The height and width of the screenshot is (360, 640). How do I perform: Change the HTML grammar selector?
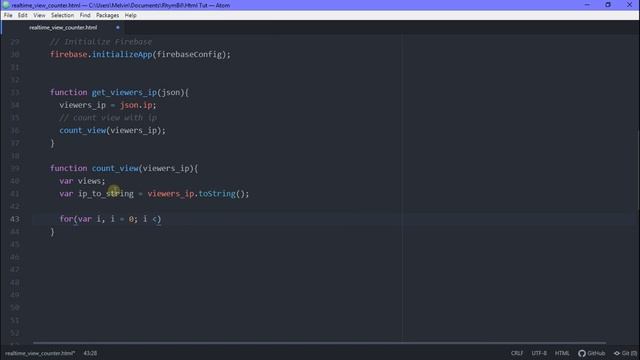tap(562, 353)
